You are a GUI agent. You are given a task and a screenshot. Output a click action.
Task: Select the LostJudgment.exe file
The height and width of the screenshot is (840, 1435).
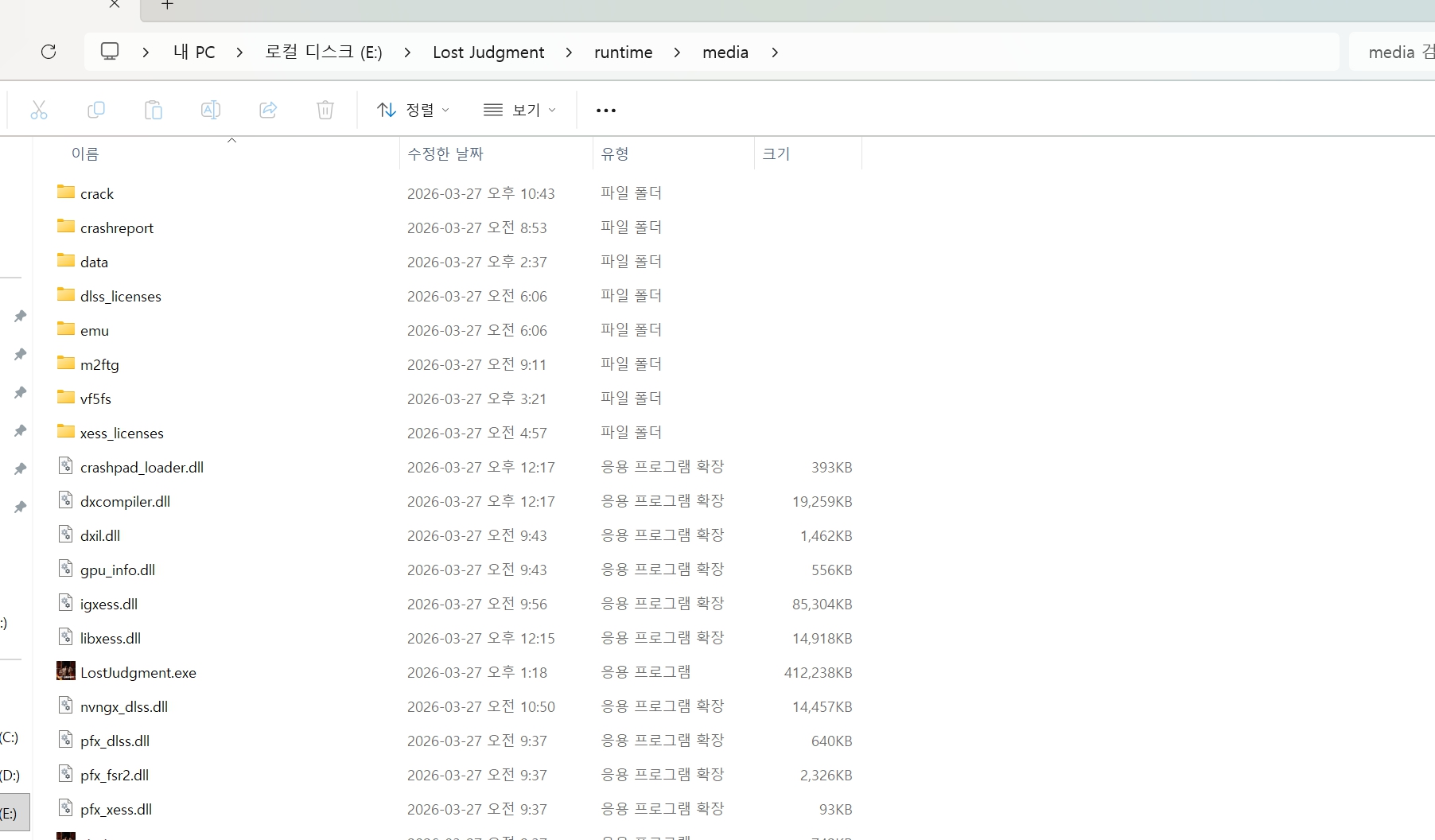click(x=138, y=673)
